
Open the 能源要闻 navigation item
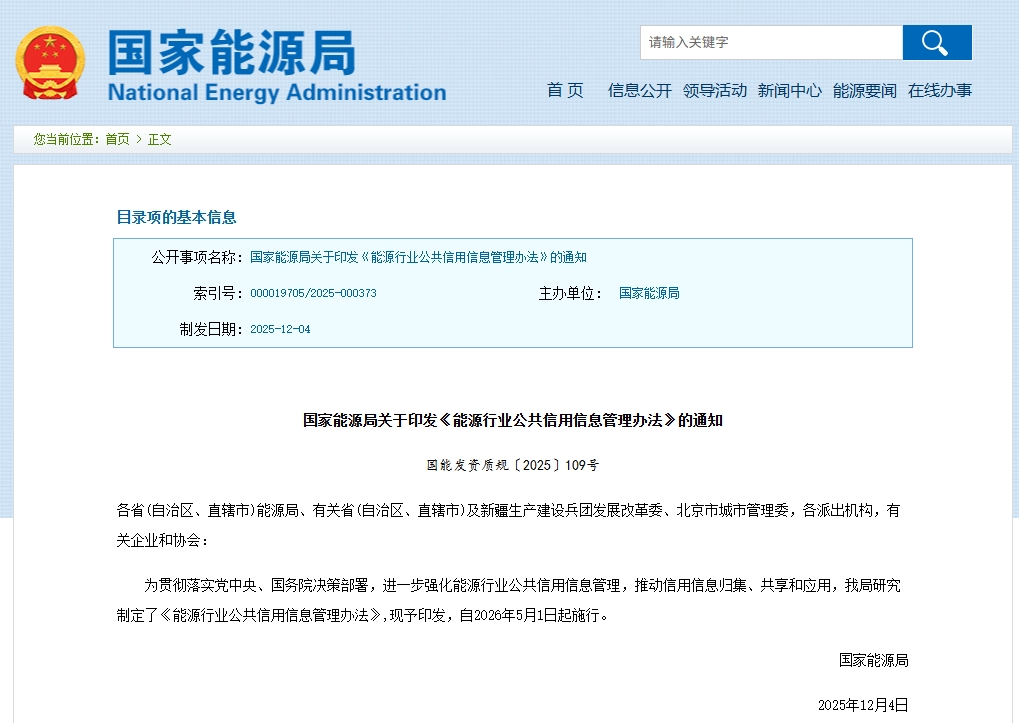tap(865, 90)
